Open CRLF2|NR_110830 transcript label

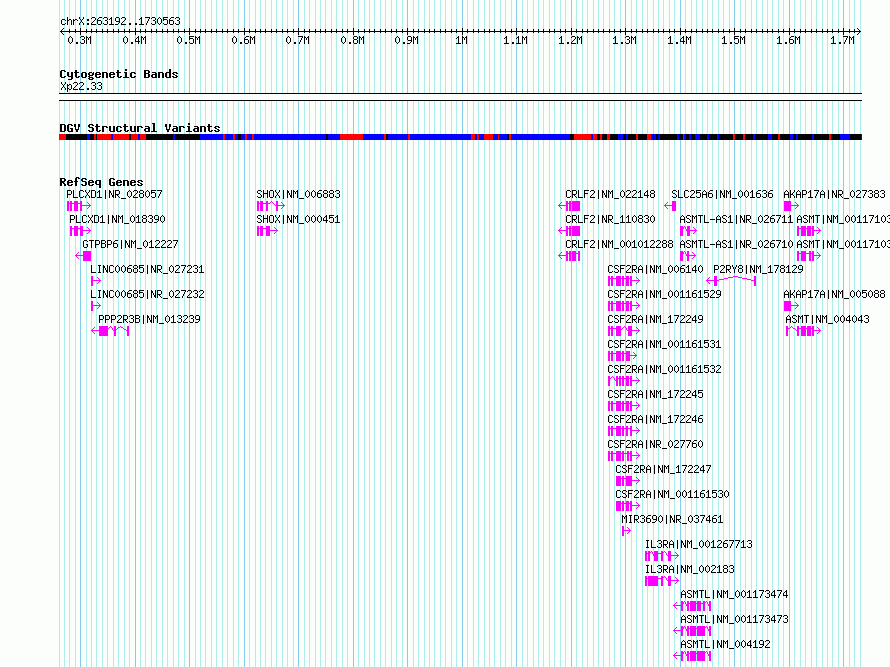610,219
